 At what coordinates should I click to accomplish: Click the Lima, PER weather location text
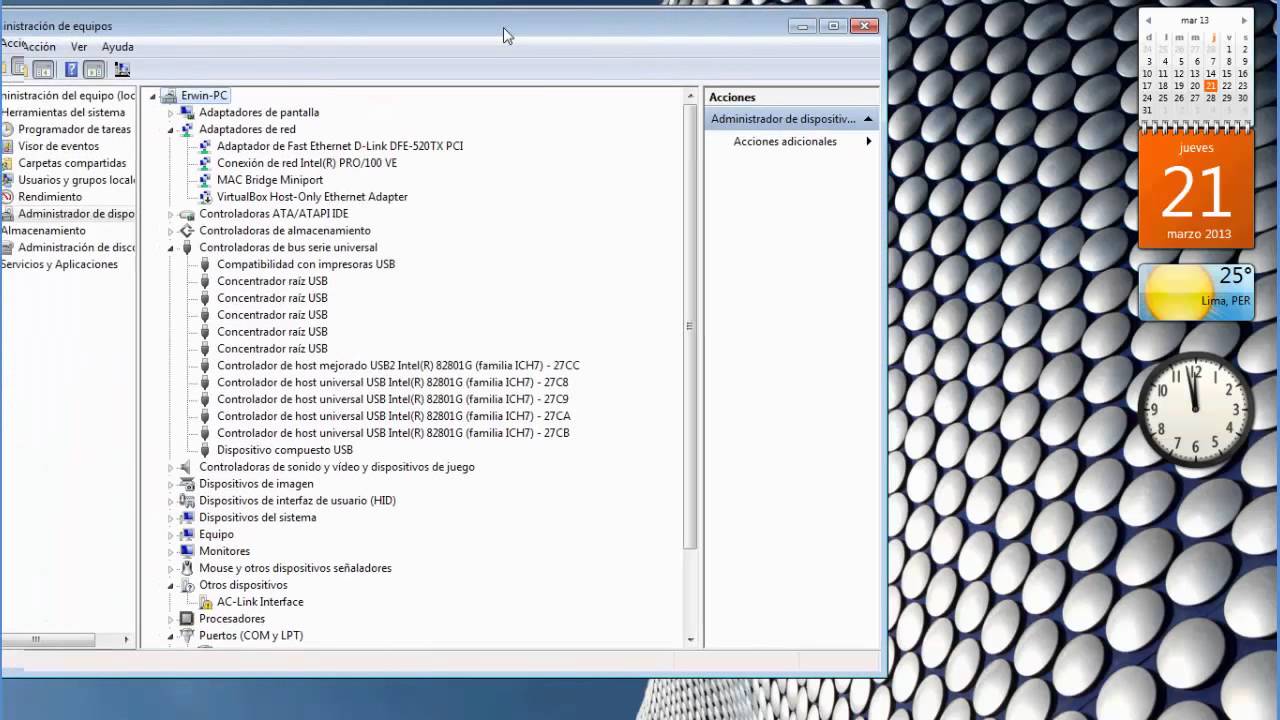click(x=1226, y=300)
